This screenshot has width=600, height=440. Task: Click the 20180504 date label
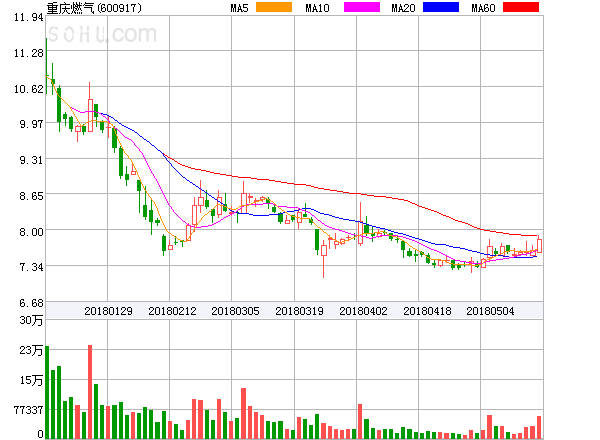pos(490,311)
